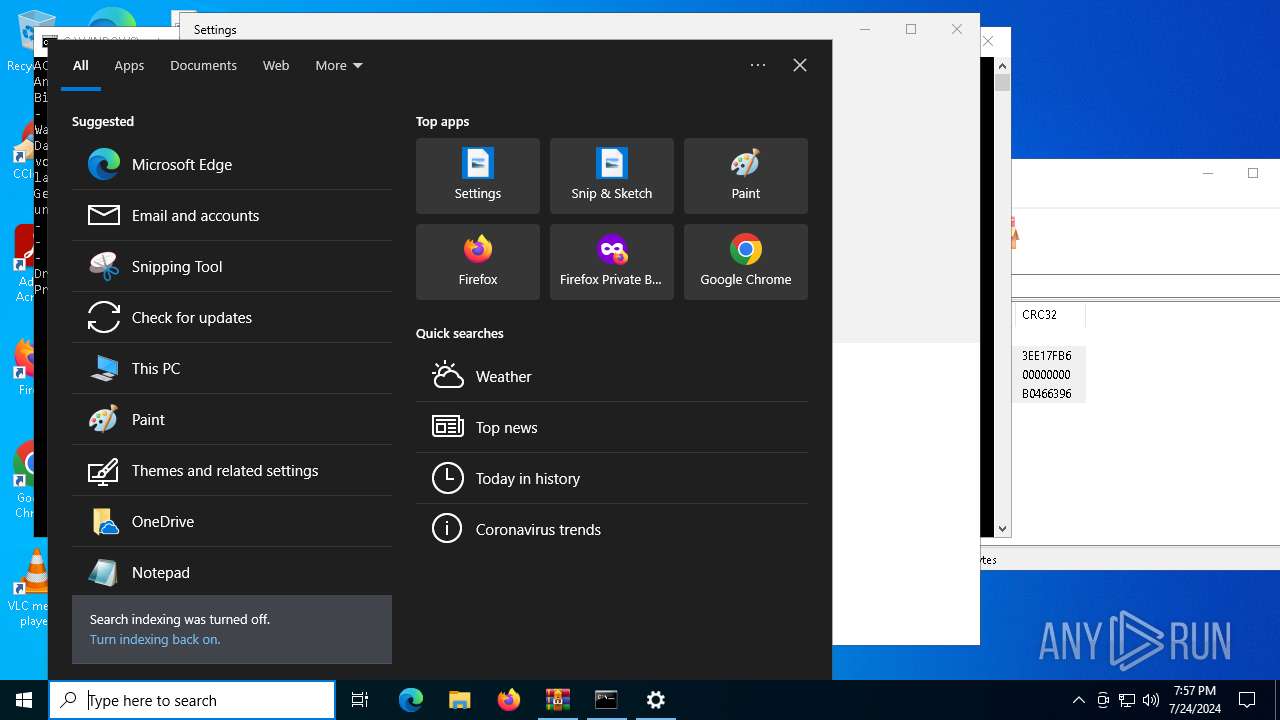Open Top news quick search
1280x720 pixels.
click(612, 427)
